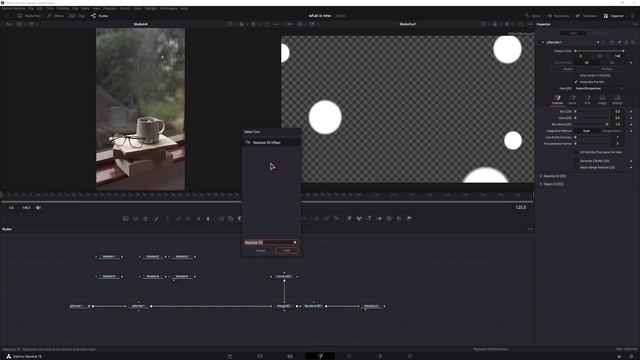Switch to the Media page
Screen dimensions: 640x360
230,356
